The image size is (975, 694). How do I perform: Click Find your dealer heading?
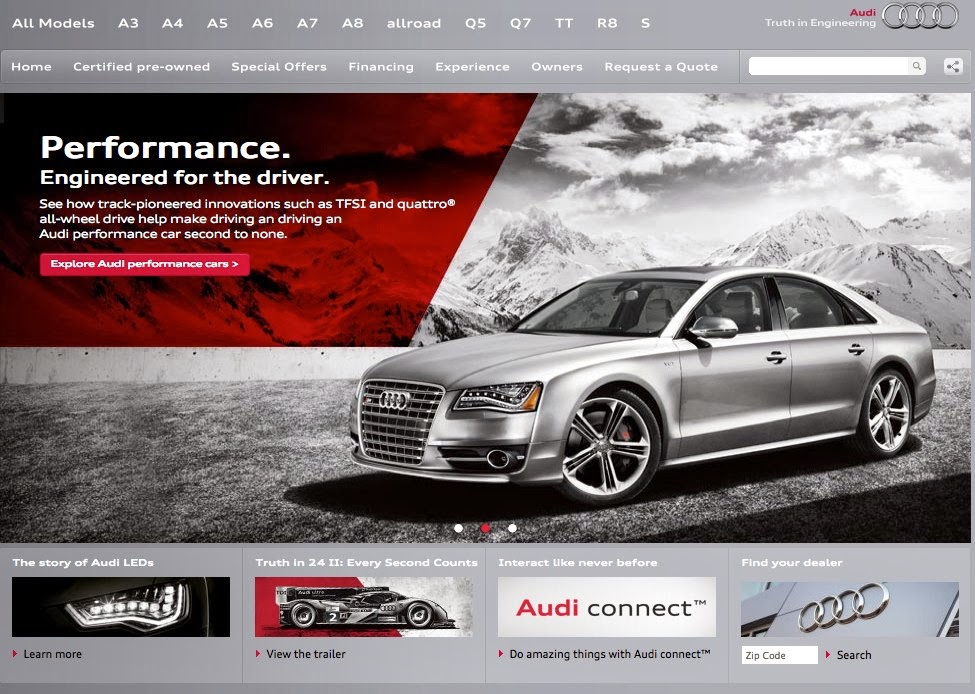792,562
